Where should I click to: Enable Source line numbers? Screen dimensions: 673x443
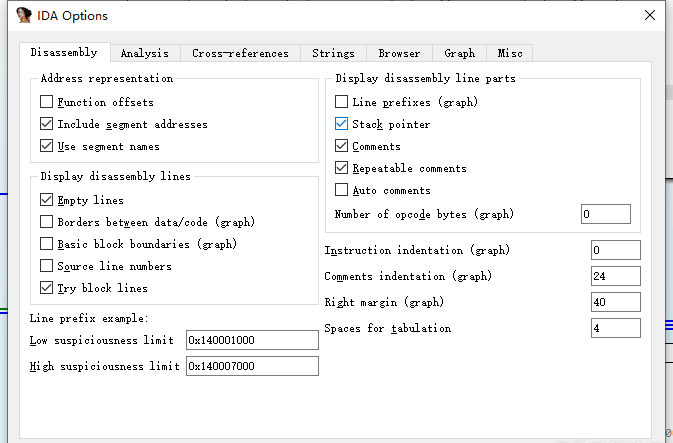click(46, 266)
